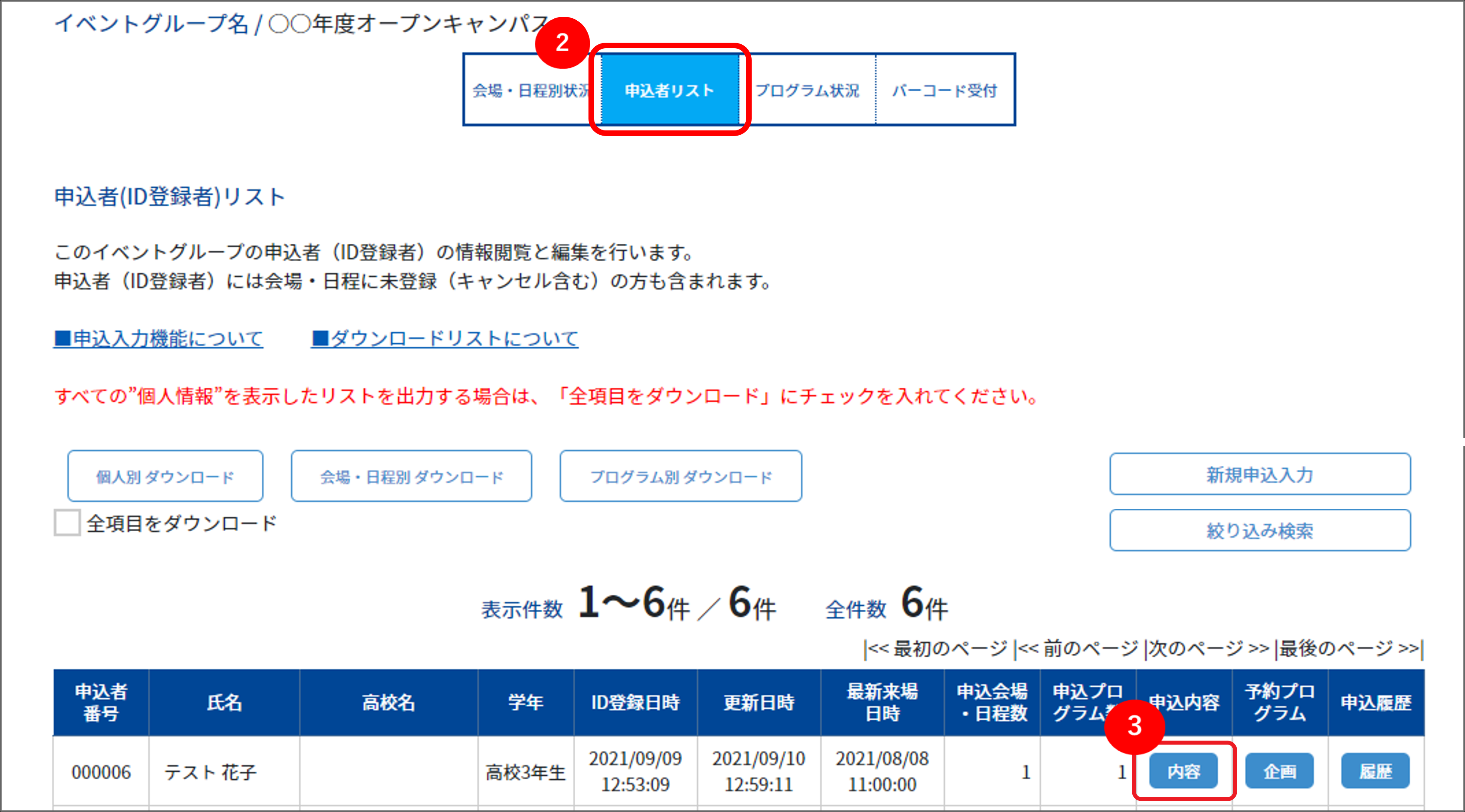Click 企画 button for テスト 花子

click(x=1279, y=771)
